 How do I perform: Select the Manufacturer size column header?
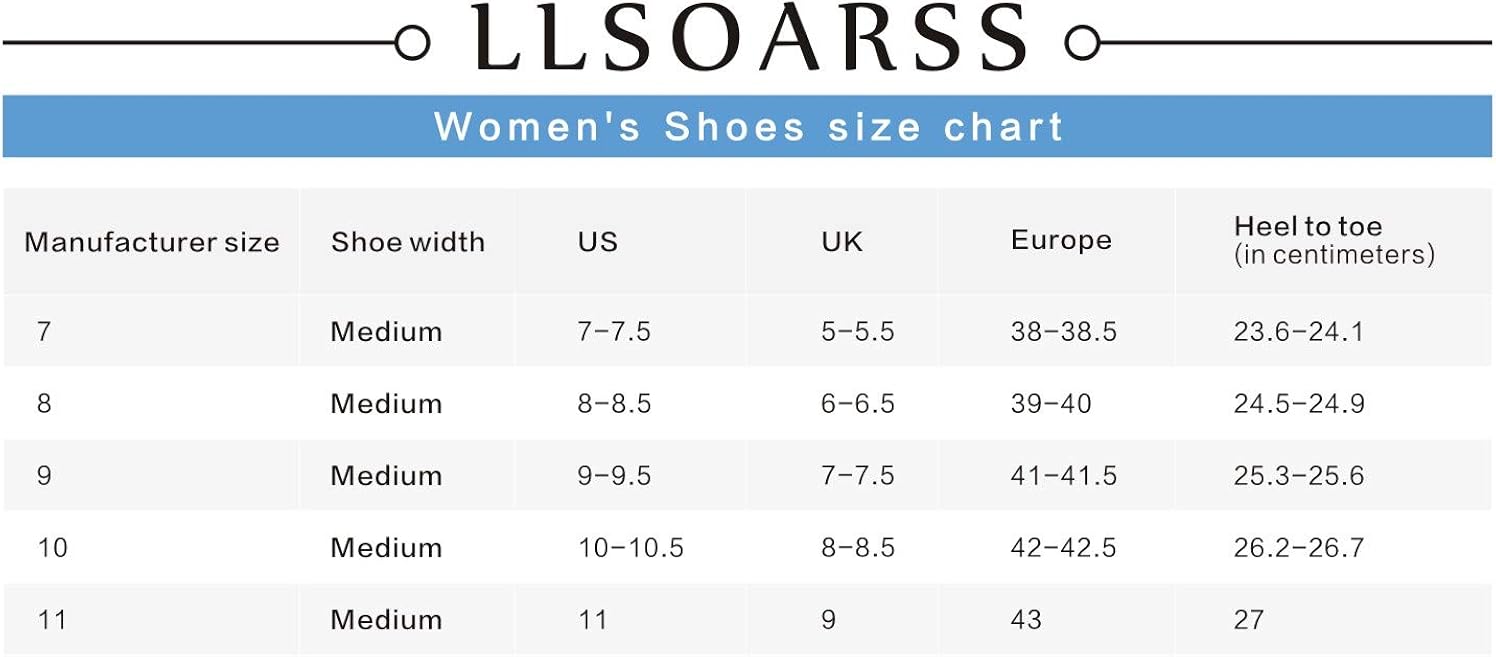152,242
